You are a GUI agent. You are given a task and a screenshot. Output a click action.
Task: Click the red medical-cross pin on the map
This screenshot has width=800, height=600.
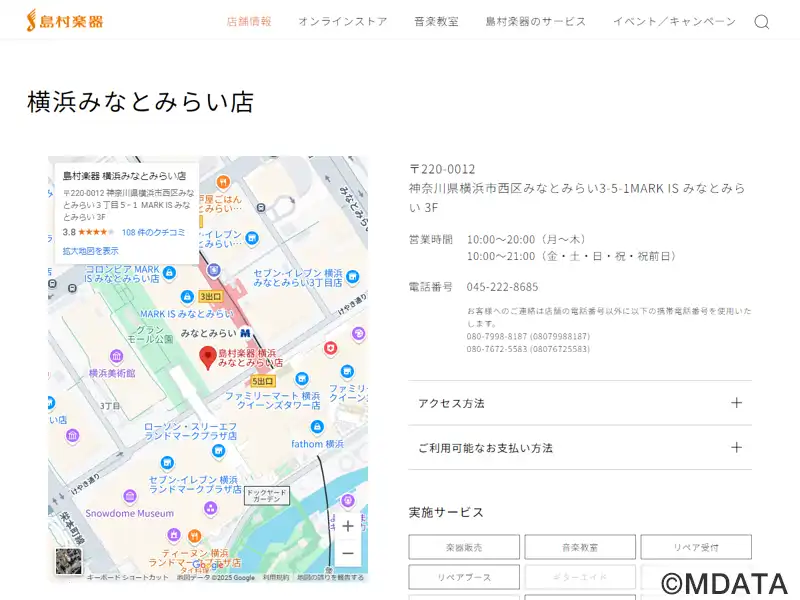(331, 348)
